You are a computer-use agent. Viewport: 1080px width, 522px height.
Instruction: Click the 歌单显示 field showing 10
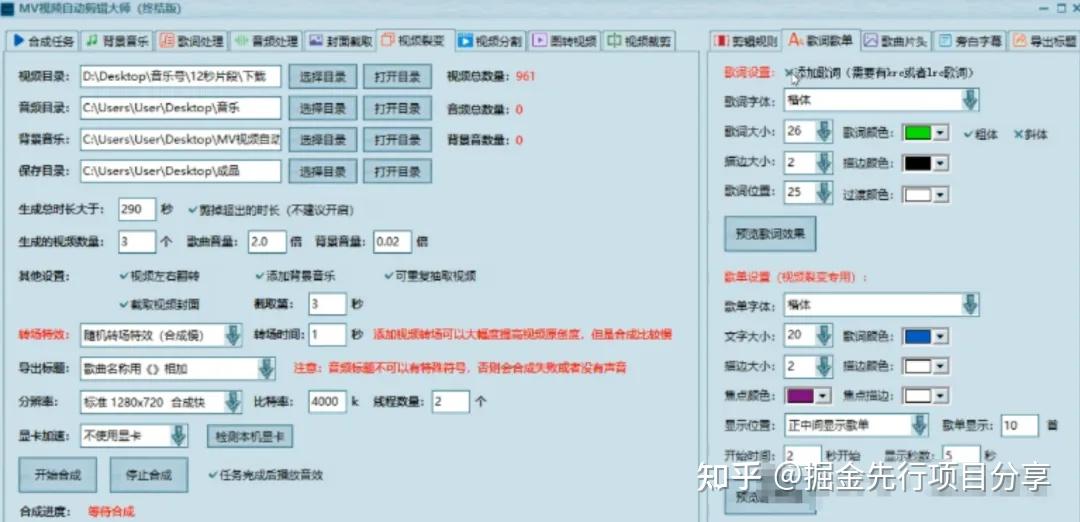1019,425
